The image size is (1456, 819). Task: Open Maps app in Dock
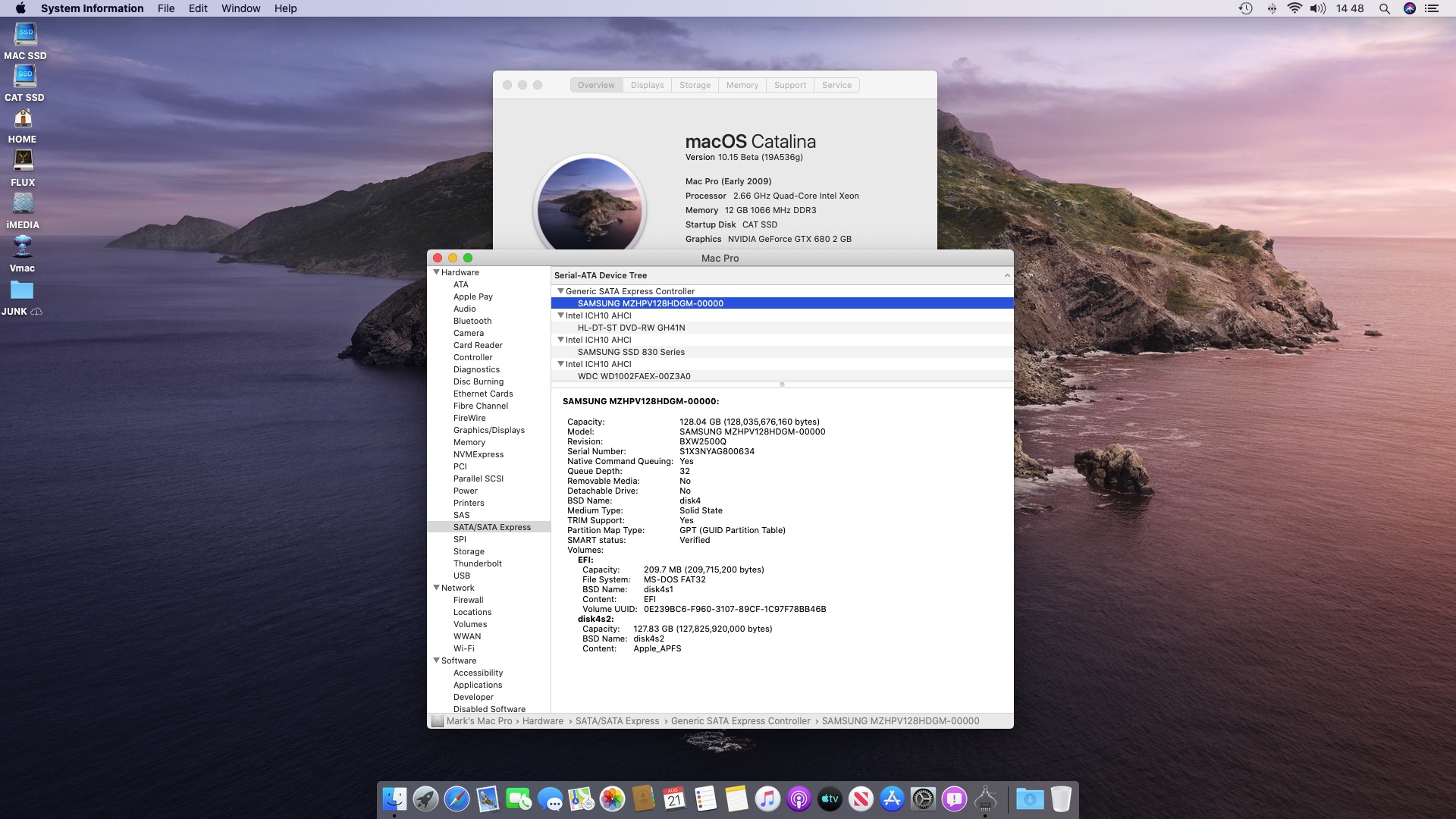tap(581, 799)
